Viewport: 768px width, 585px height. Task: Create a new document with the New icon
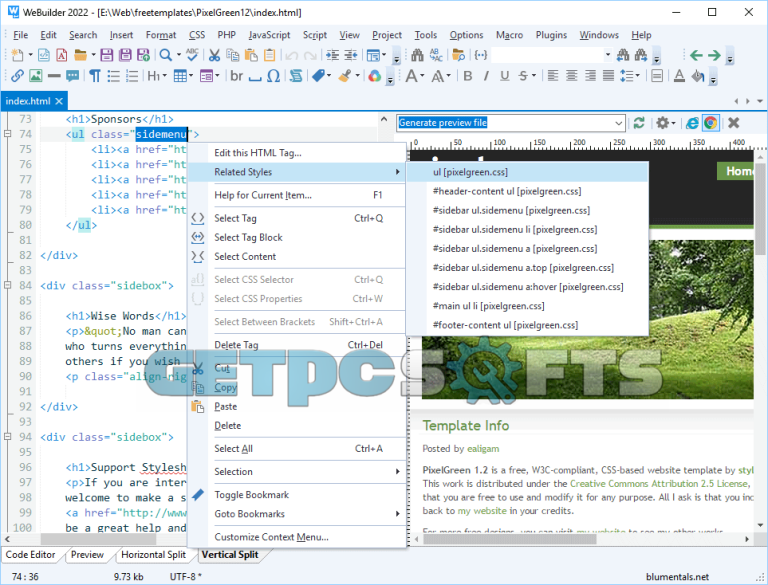pos(17,55)
